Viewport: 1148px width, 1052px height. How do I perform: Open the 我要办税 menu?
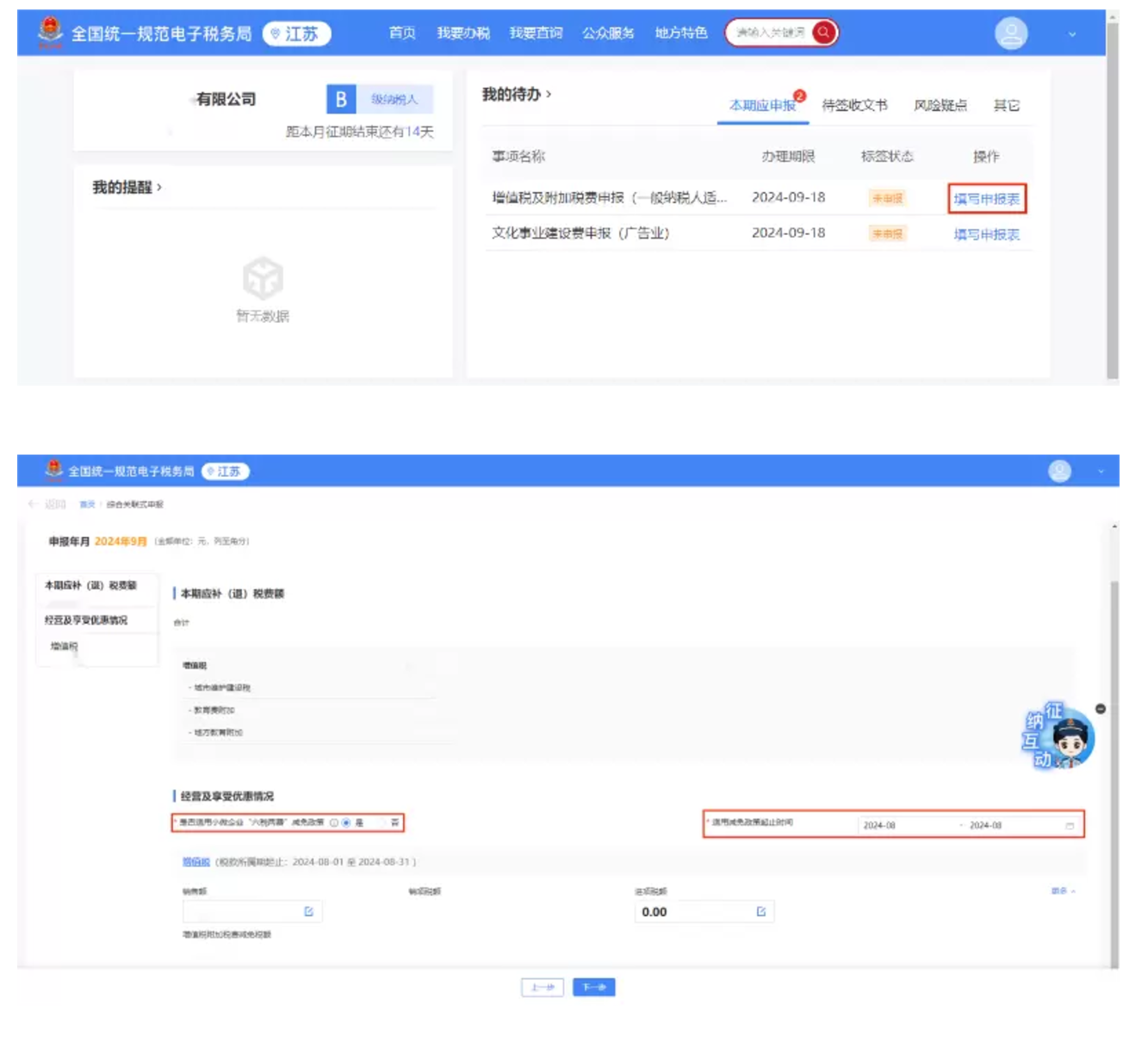click(x=462, y=33)
